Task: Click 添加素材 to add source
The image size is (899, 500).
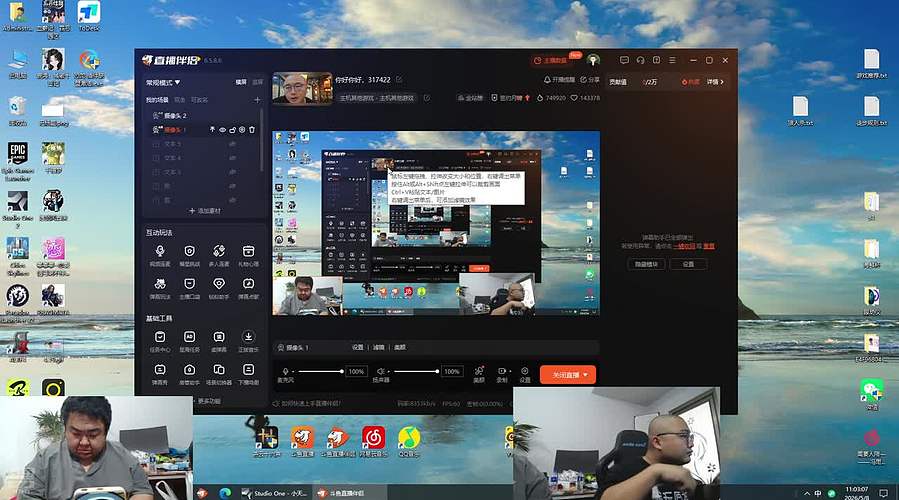Action: [205, 211]
